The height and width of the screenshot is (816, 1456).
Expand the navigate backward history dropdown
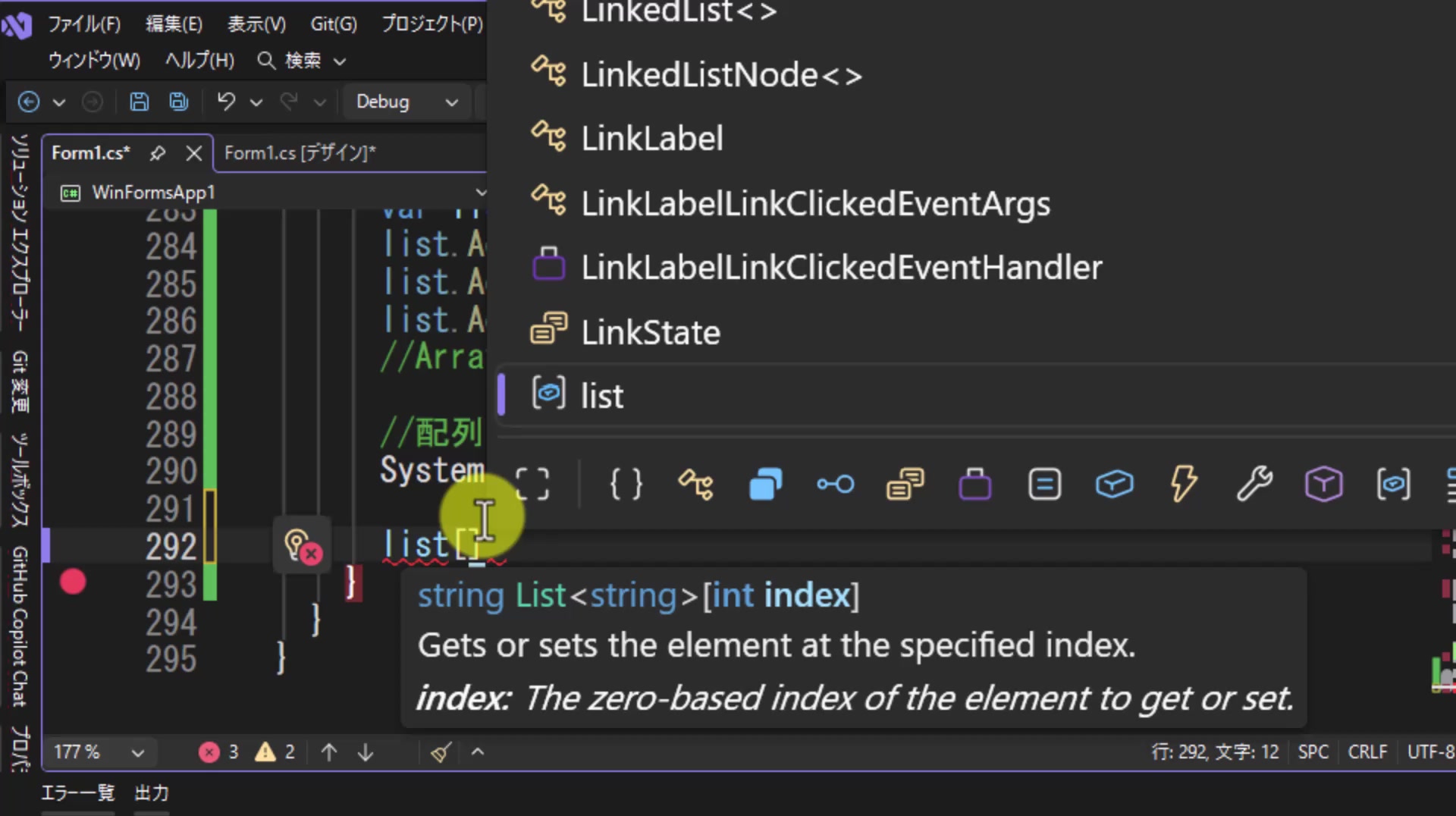59,102
